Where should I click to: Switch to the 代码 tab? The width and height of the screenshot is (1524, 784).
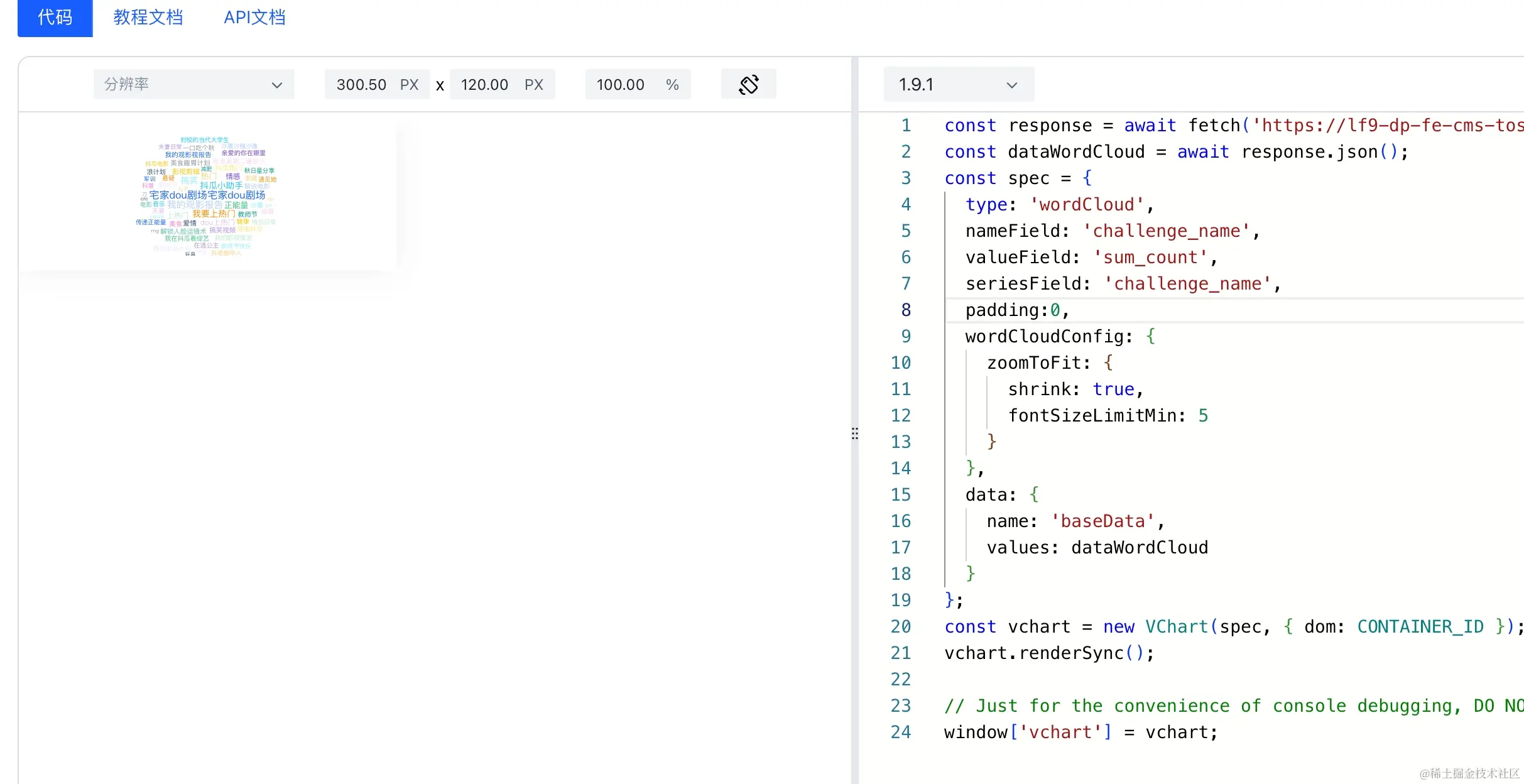coord(55,18)
